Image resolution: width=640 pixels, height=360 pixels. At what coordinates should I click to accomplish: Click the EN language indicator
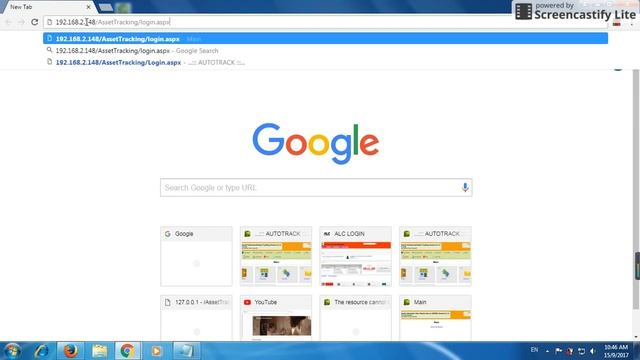coord(534,350)
